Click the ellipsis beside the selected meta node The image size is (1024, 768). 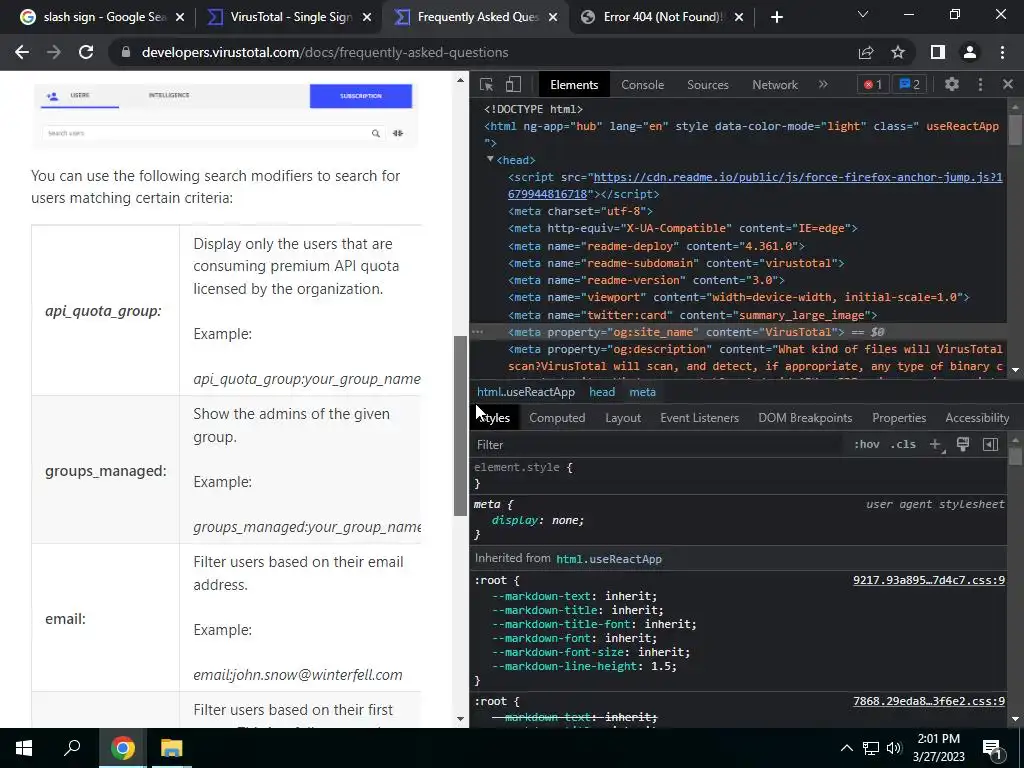477,332
